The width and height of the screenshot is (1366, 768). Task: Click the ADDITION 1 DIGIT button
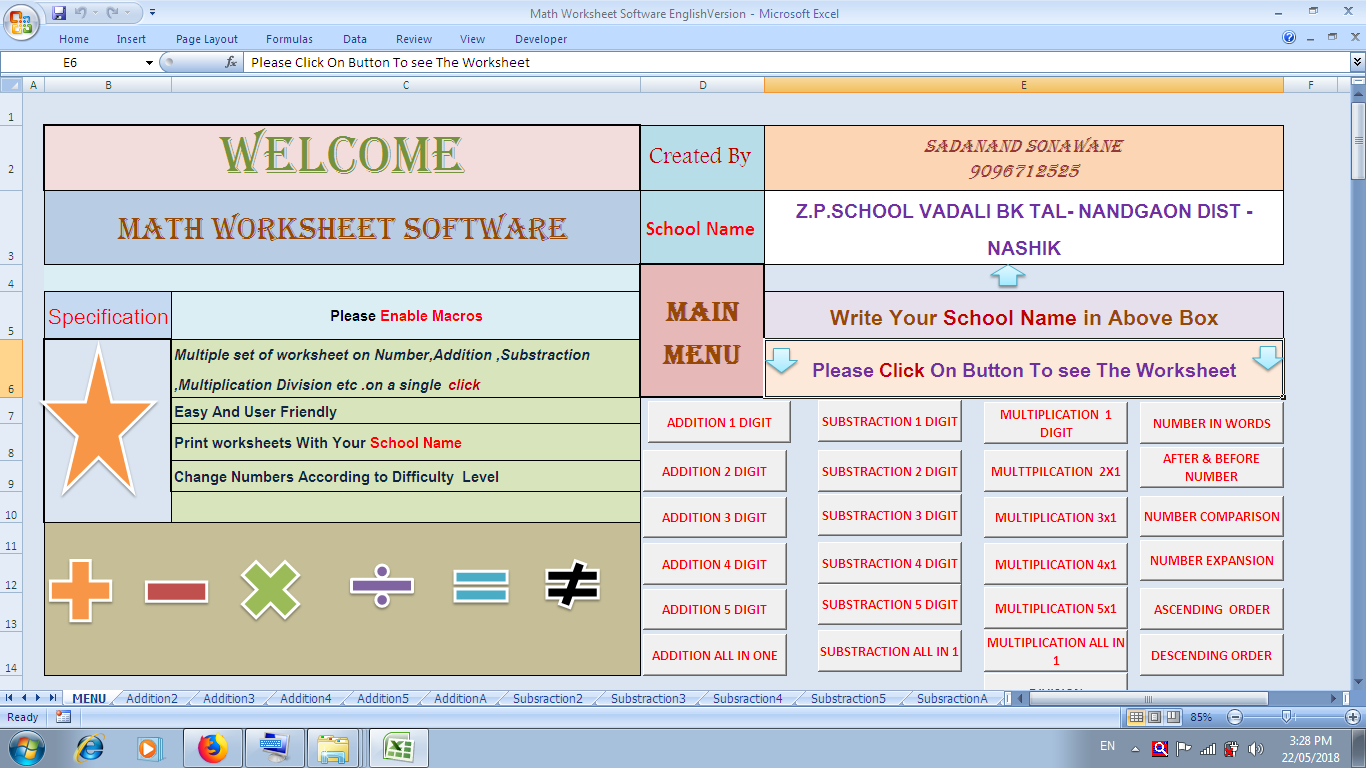tap(716, 422)
